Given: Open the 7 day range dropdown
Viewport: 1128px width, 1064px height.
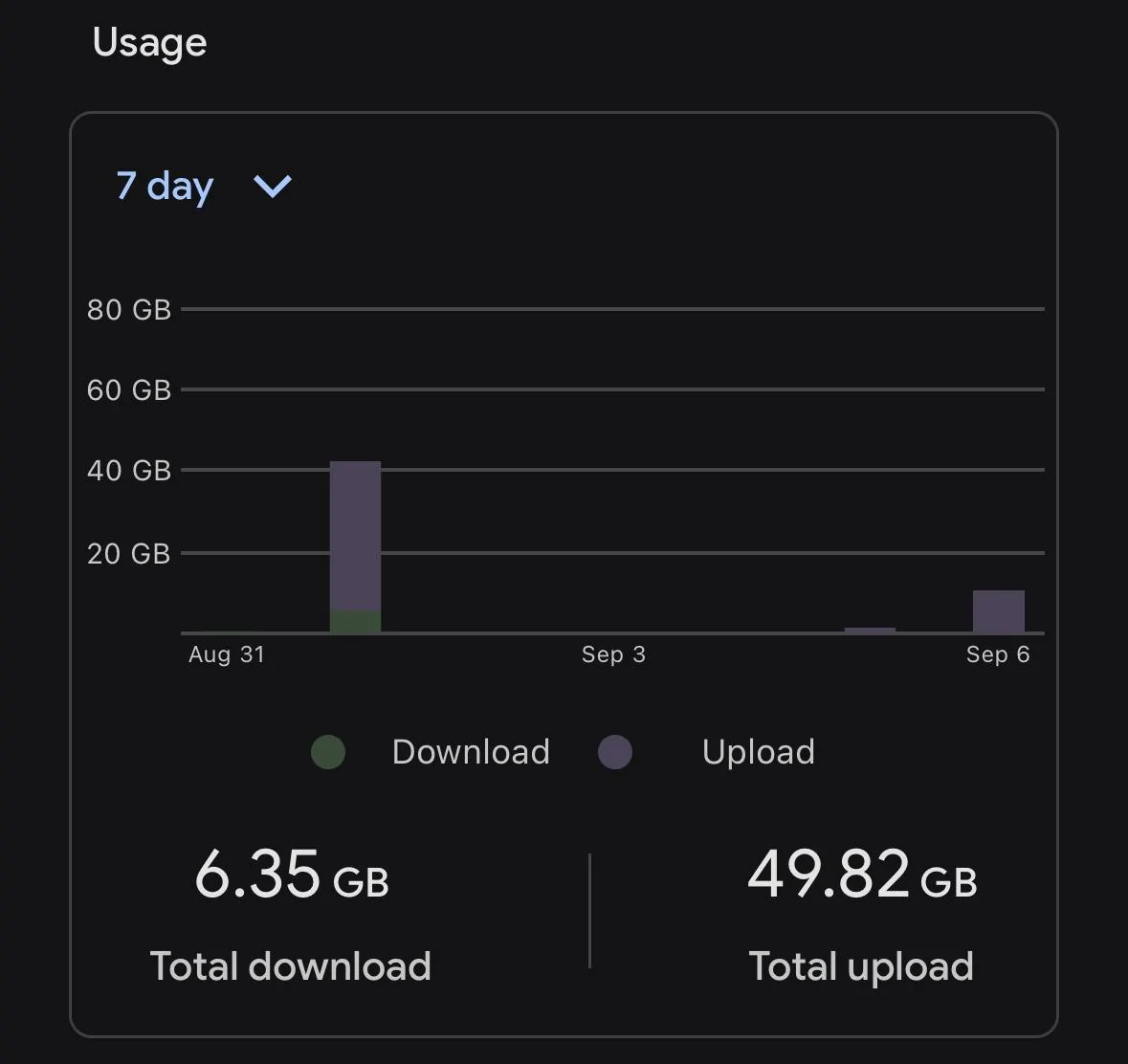Looking at the screenshot, I should click(204, 187).
